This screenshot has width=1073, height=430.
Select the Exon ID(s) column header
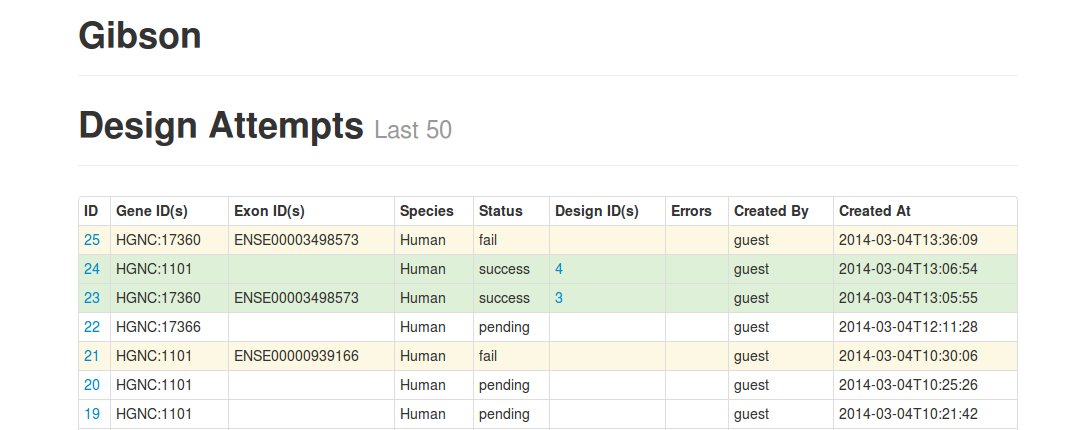click(x=270, y=211)
